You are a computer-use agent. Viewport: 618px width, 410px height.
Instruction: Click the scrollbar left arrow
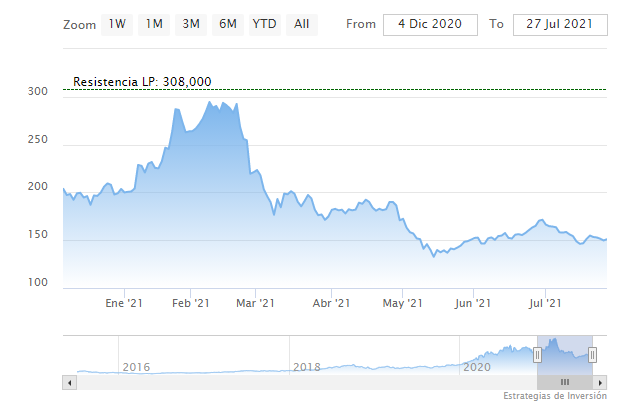[68, 382]
